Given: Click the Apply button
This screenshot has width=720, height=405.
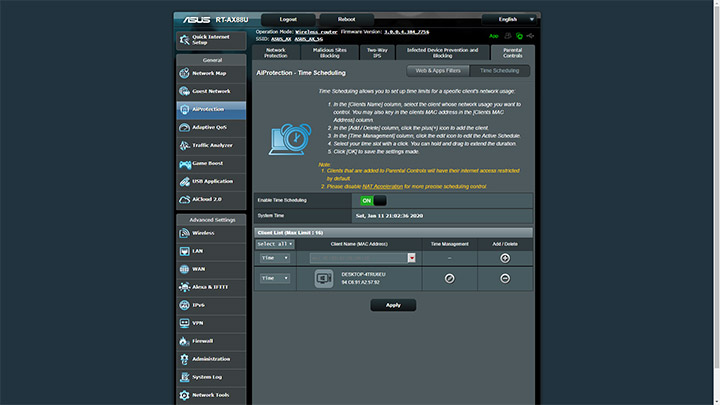Looking at the screenshot, I should tap(393, 305).
